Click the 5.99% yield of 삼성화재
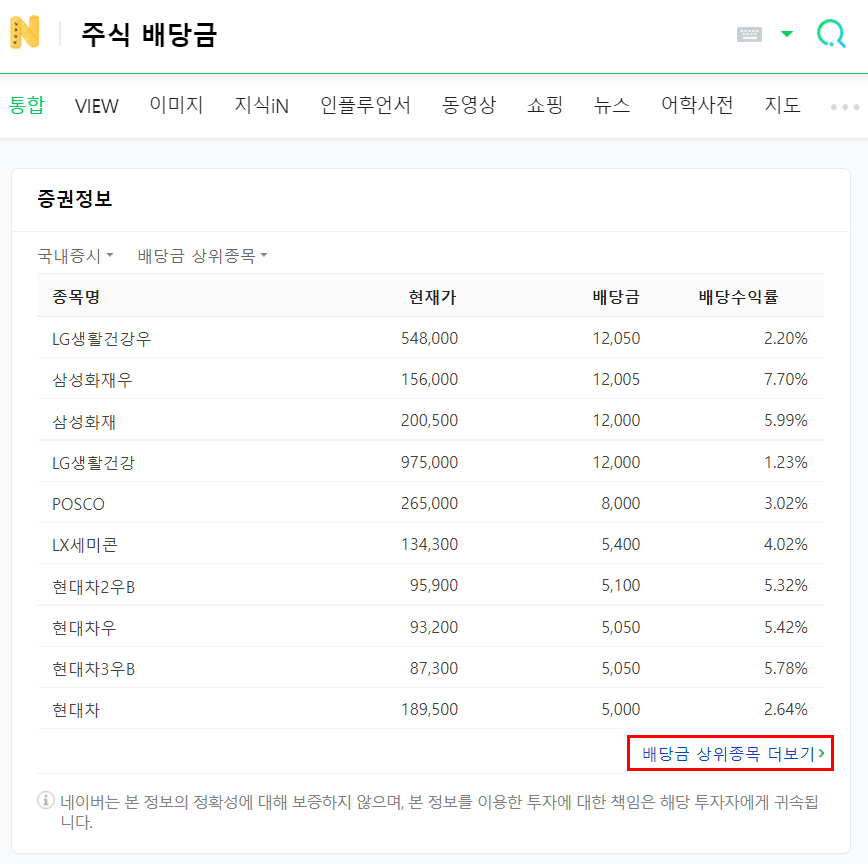 point(786,420)
